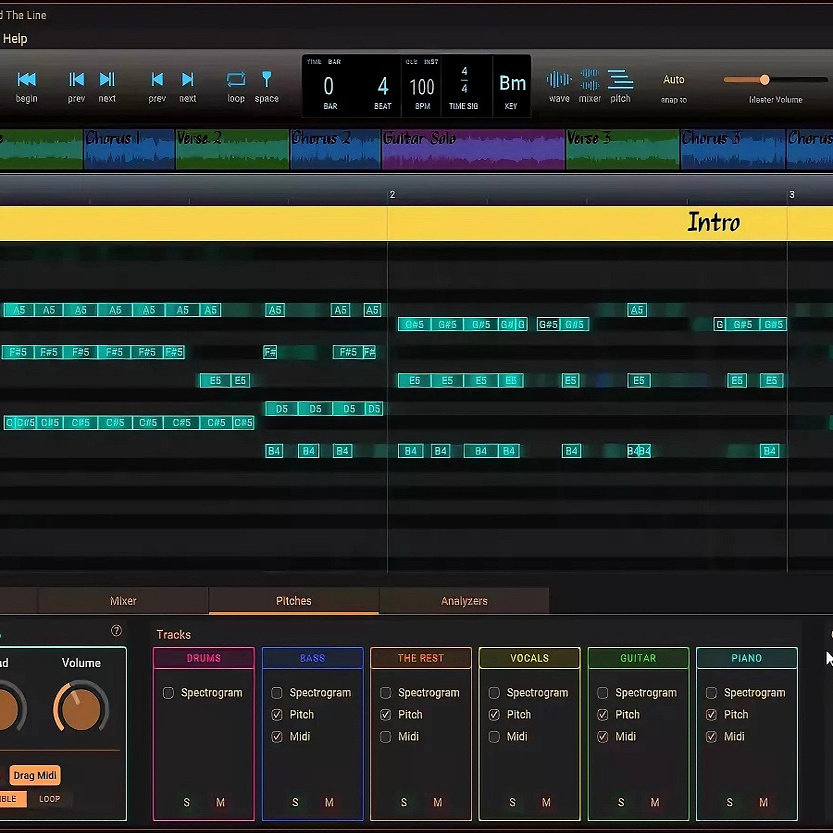Click the space marker icon
The width and height of the screenshot is (833, 833).
[x=267, y=79]
